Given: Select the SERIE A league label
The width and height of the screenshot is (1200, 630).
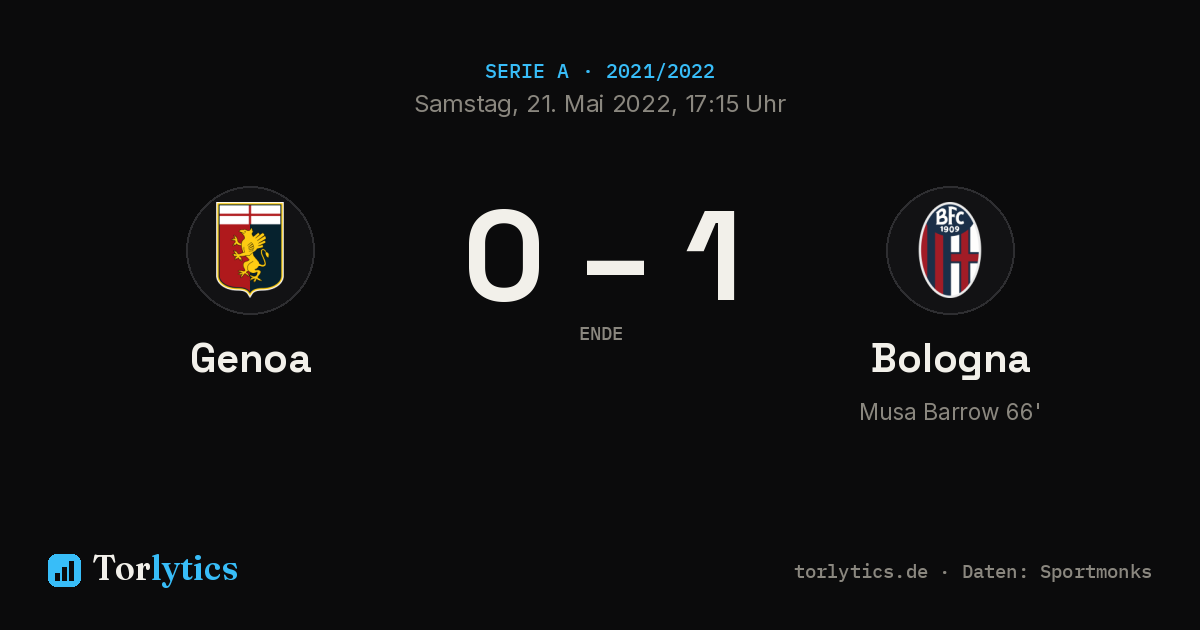Looking at the screenshot, I should (527, 72).
